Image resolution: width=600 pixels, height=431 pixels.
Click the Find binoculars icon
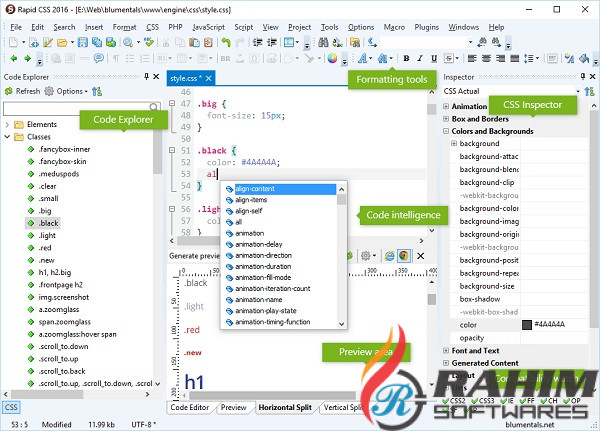(323, 42)
